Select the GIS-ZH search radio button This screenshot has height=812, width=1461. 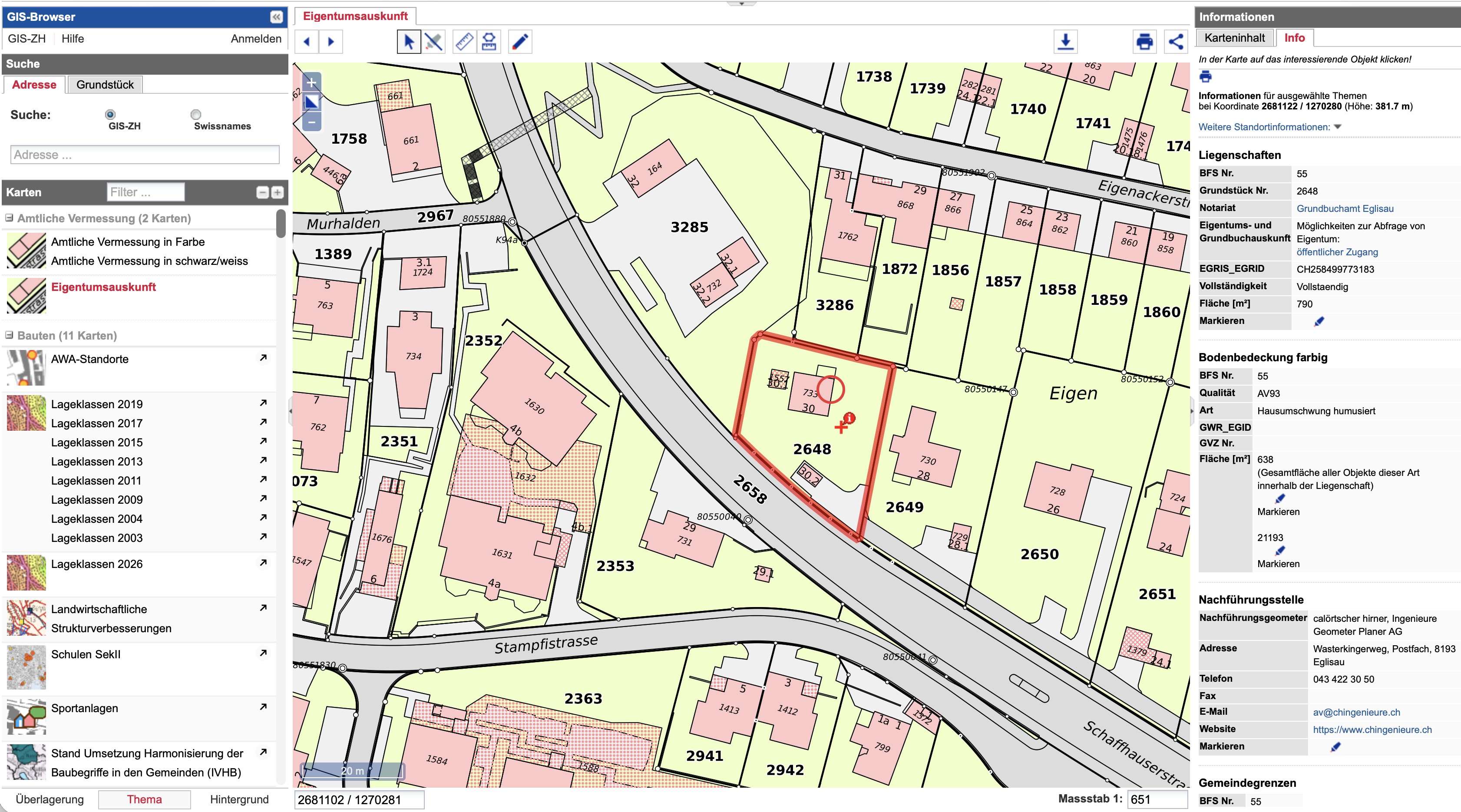coord(110,115)
